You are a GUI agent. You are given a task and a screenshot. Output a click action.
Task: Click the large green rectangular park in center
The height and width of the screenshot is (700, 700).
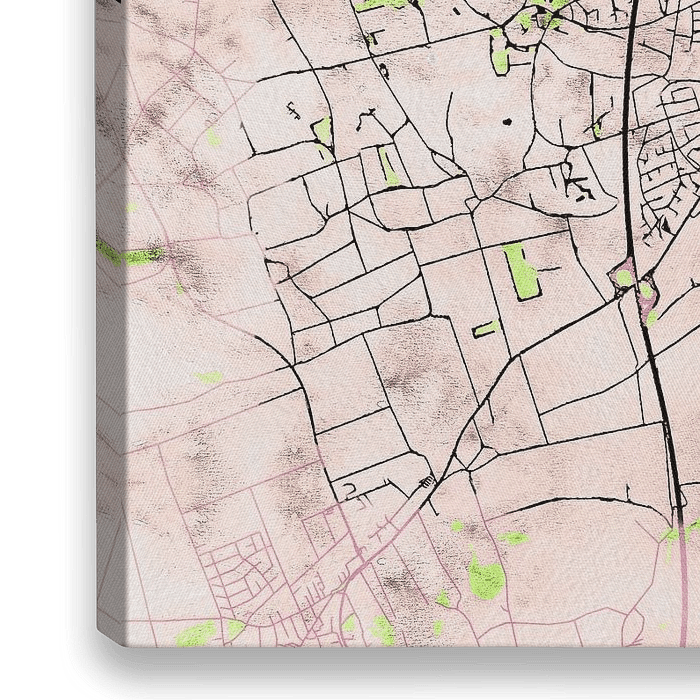click(520, 268)
